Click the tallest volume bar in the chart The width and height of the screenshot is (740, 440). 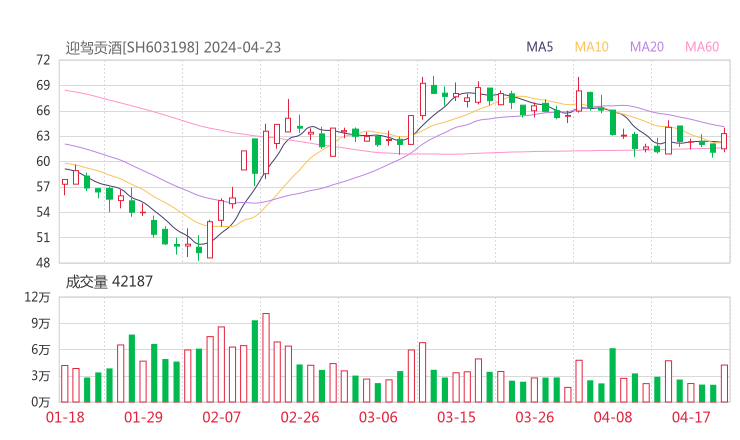click(x=266, y=358)
